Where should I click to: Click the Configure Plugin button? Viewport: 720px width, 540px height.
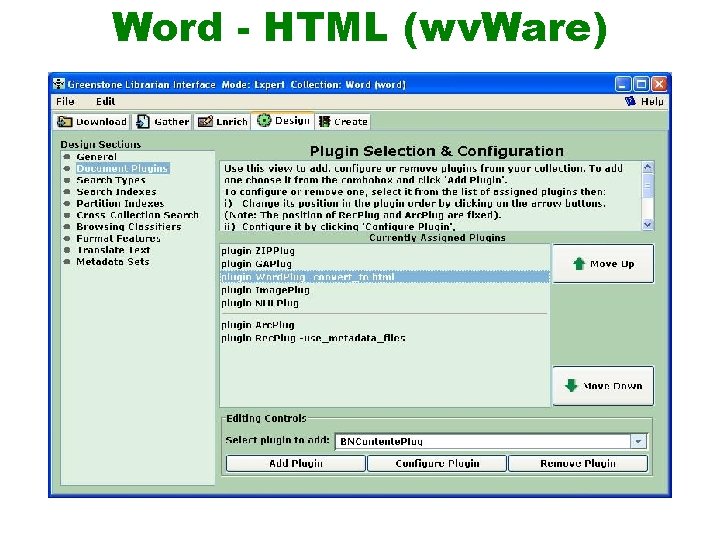tap(437, 463)
